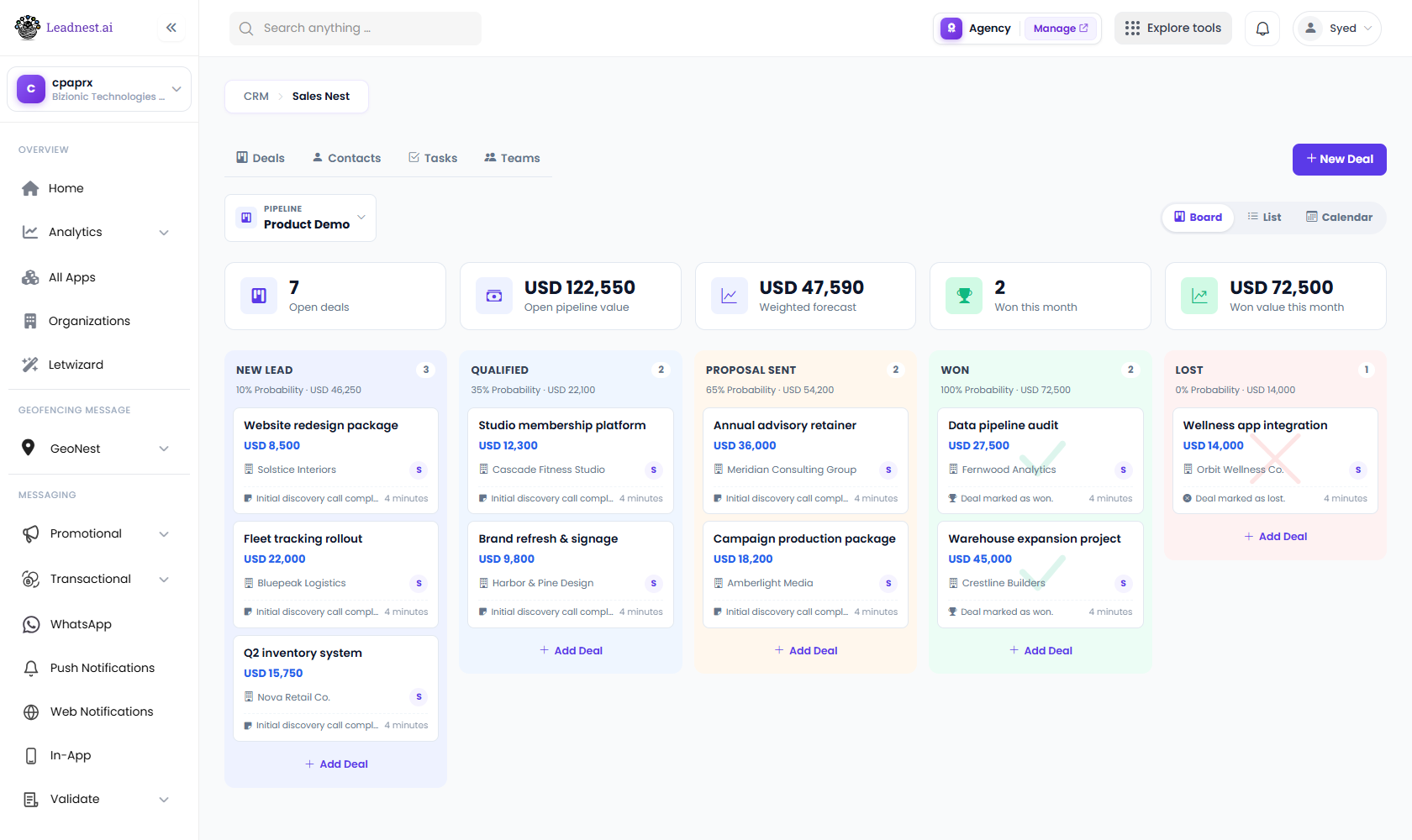The image size is (1412, 840).
Task: Click owner avatar on Data pipeline audit
Action: tap(1124, 470)
